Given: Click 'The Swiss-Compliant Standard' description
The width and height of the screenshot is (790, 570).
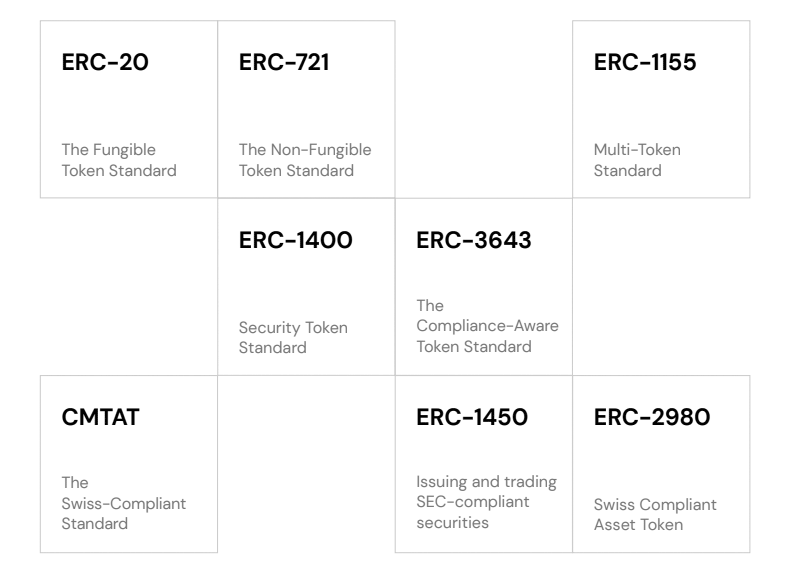Looking at the screenshot, I should (123, 503).
